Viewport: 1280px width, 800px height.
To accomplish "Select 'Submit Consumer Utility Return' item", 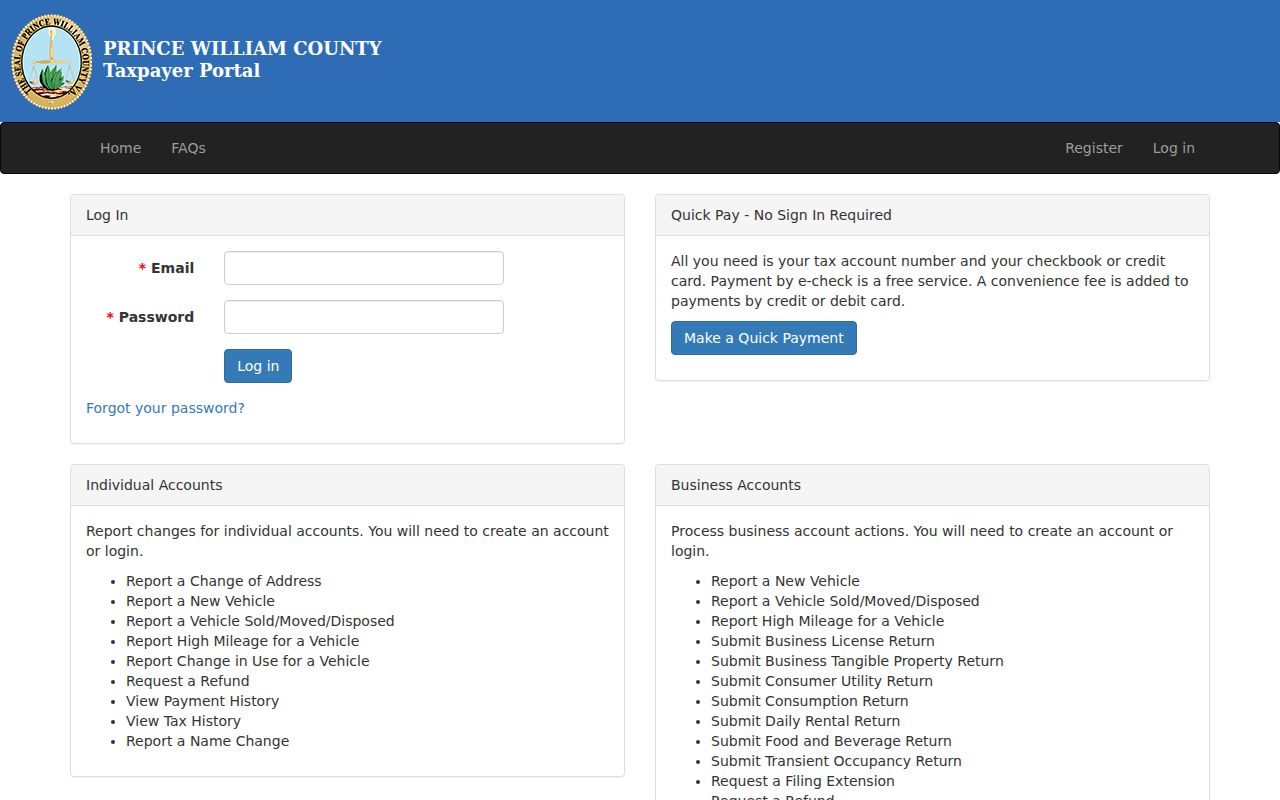I will point(822,681).
